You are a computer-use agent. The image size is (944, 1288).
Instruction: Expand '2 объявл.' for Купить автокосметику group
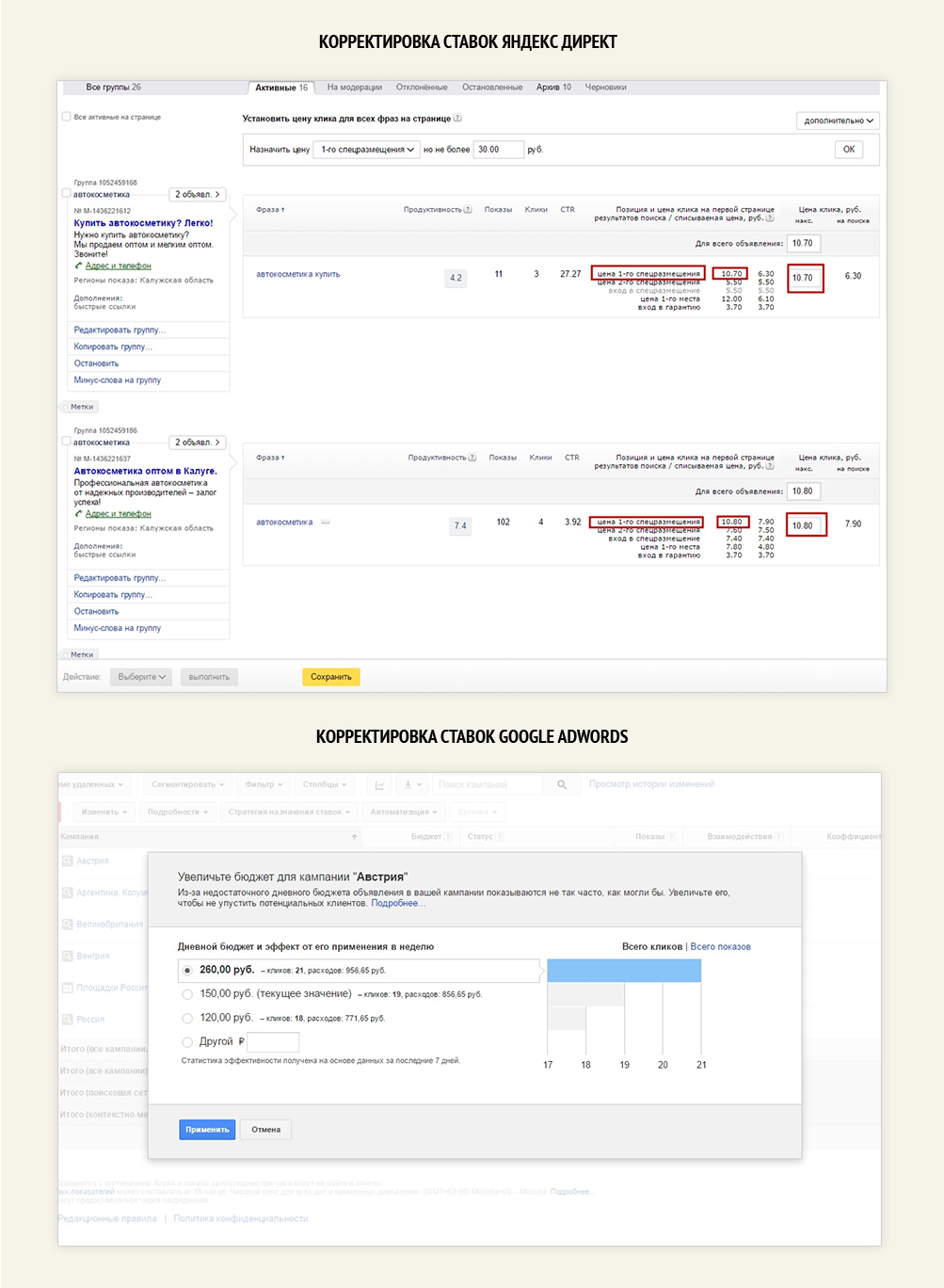pos(198,194)
